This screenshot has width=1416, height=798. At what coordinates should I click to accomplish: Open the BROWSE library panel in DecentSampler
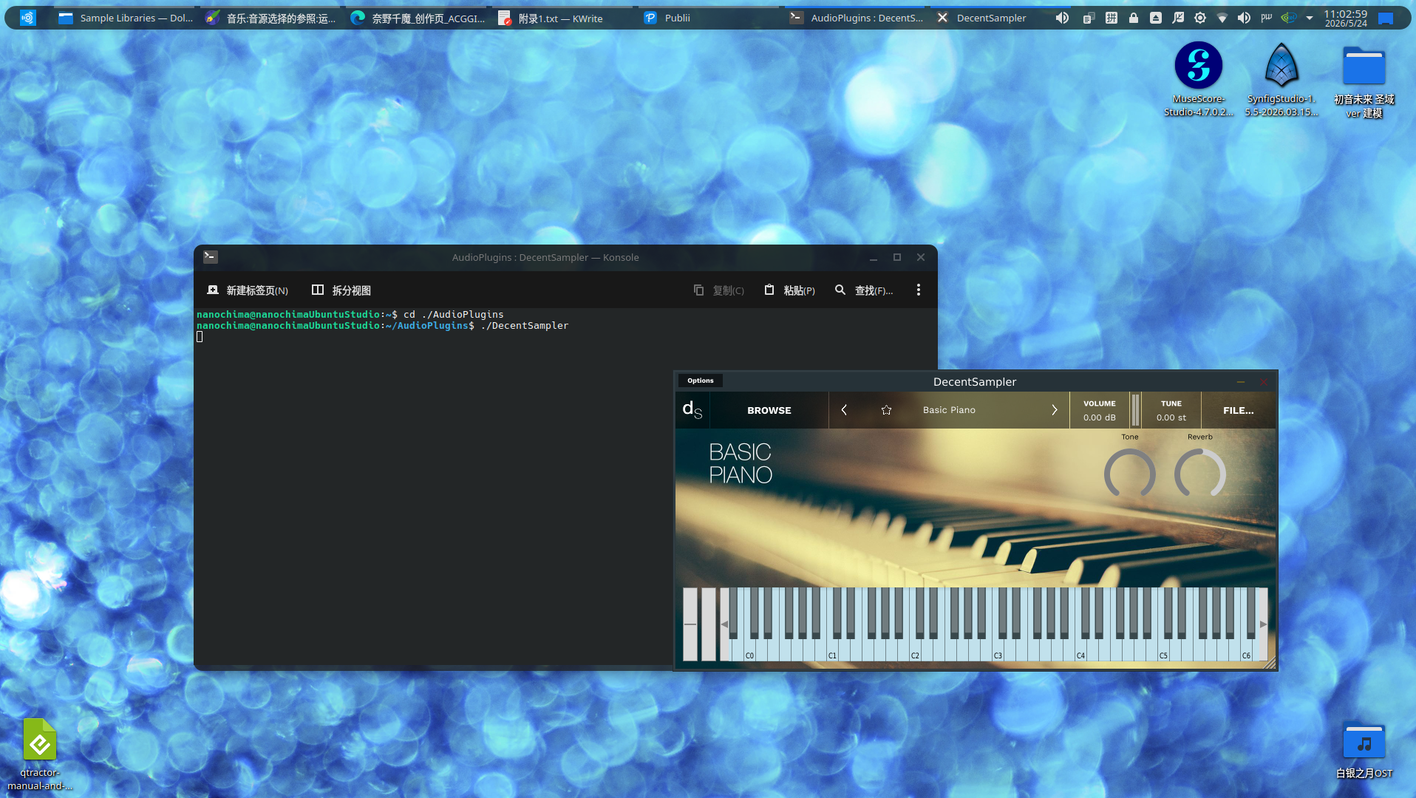[769, 410]
